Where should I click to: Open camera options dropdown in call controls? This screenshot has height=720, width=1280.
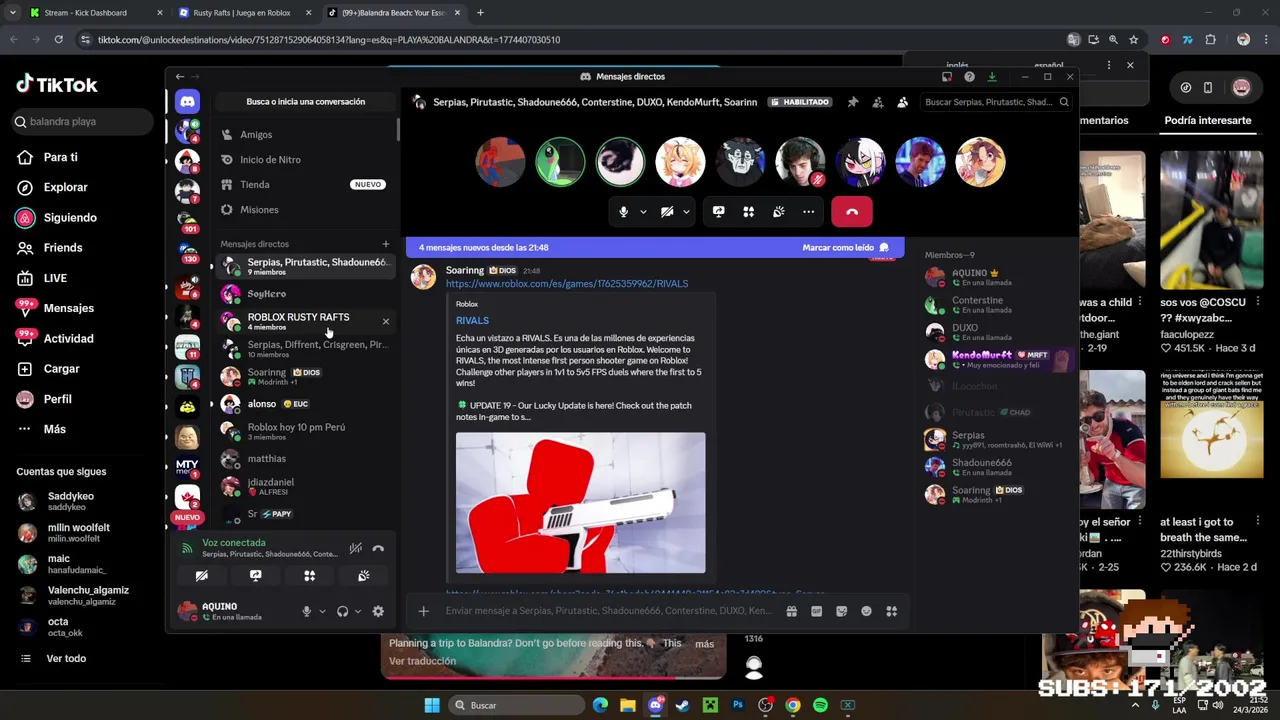(x=686, y=212)
